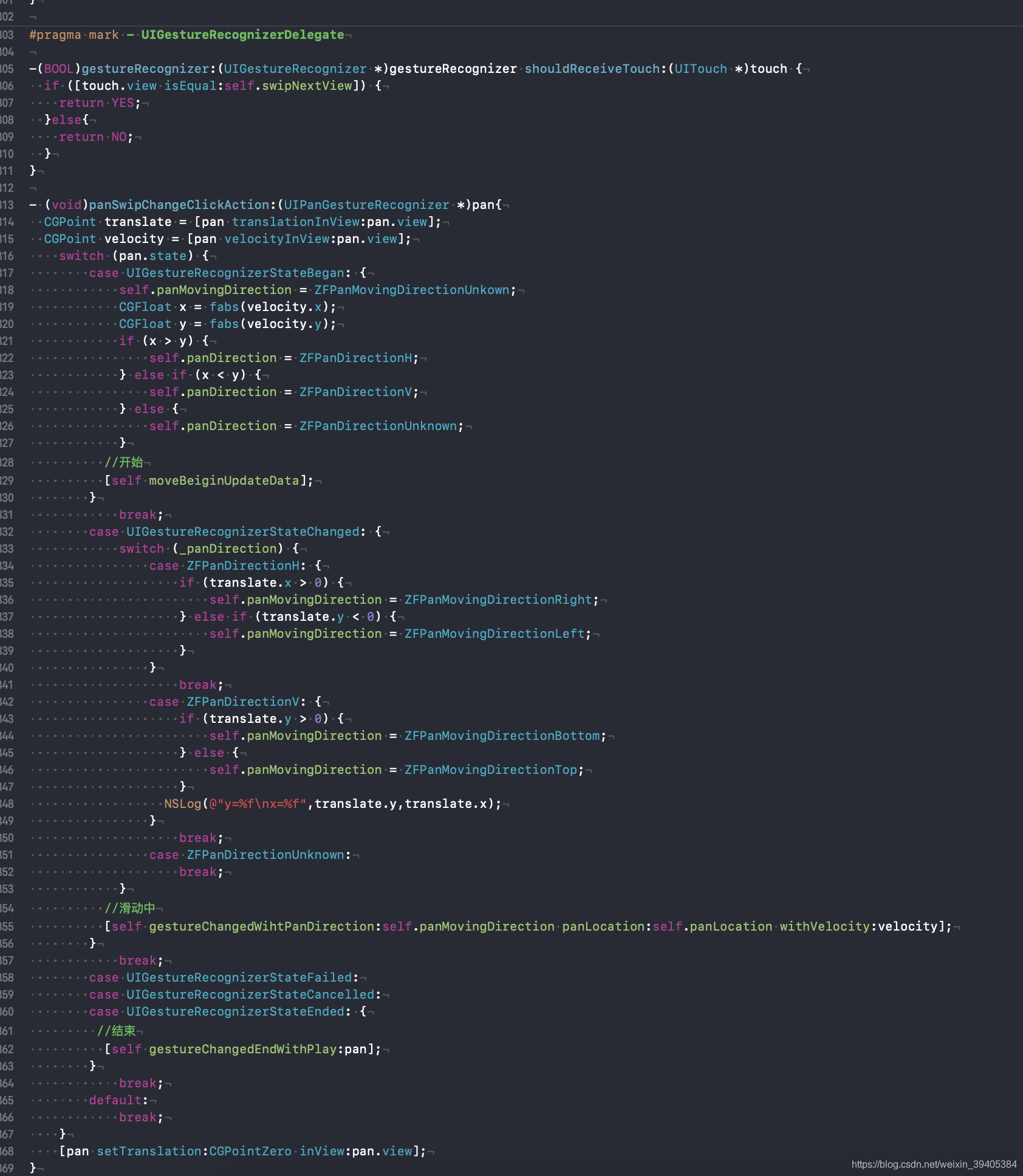Click the //开始 comment
This screenshot has height=1176, width=1023.
click(x=124, y=462)
